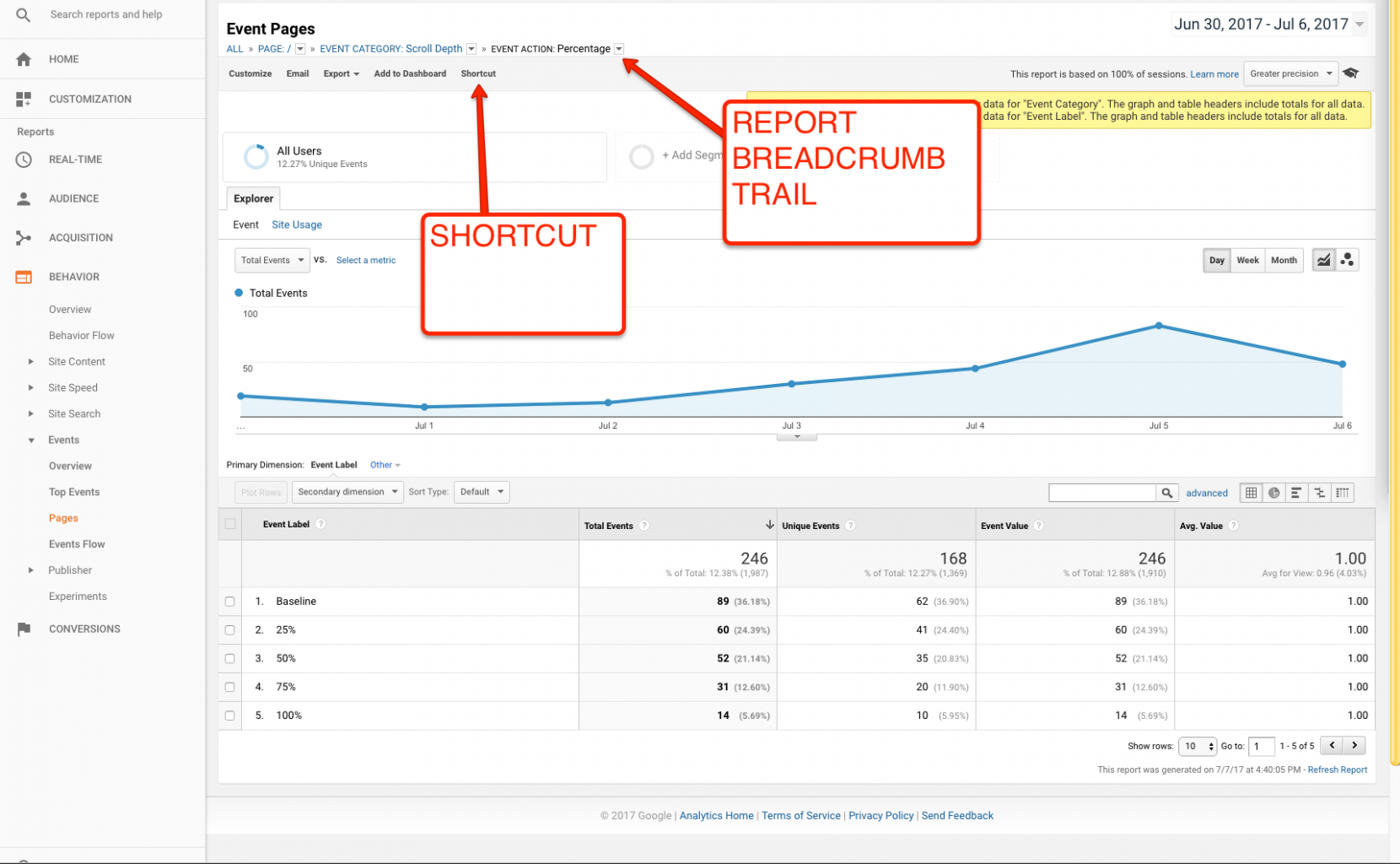This screenshot has width=1400, height=864.
Task: Open Scroll Depth event category dropdown arrow
Action: [471, 49]
